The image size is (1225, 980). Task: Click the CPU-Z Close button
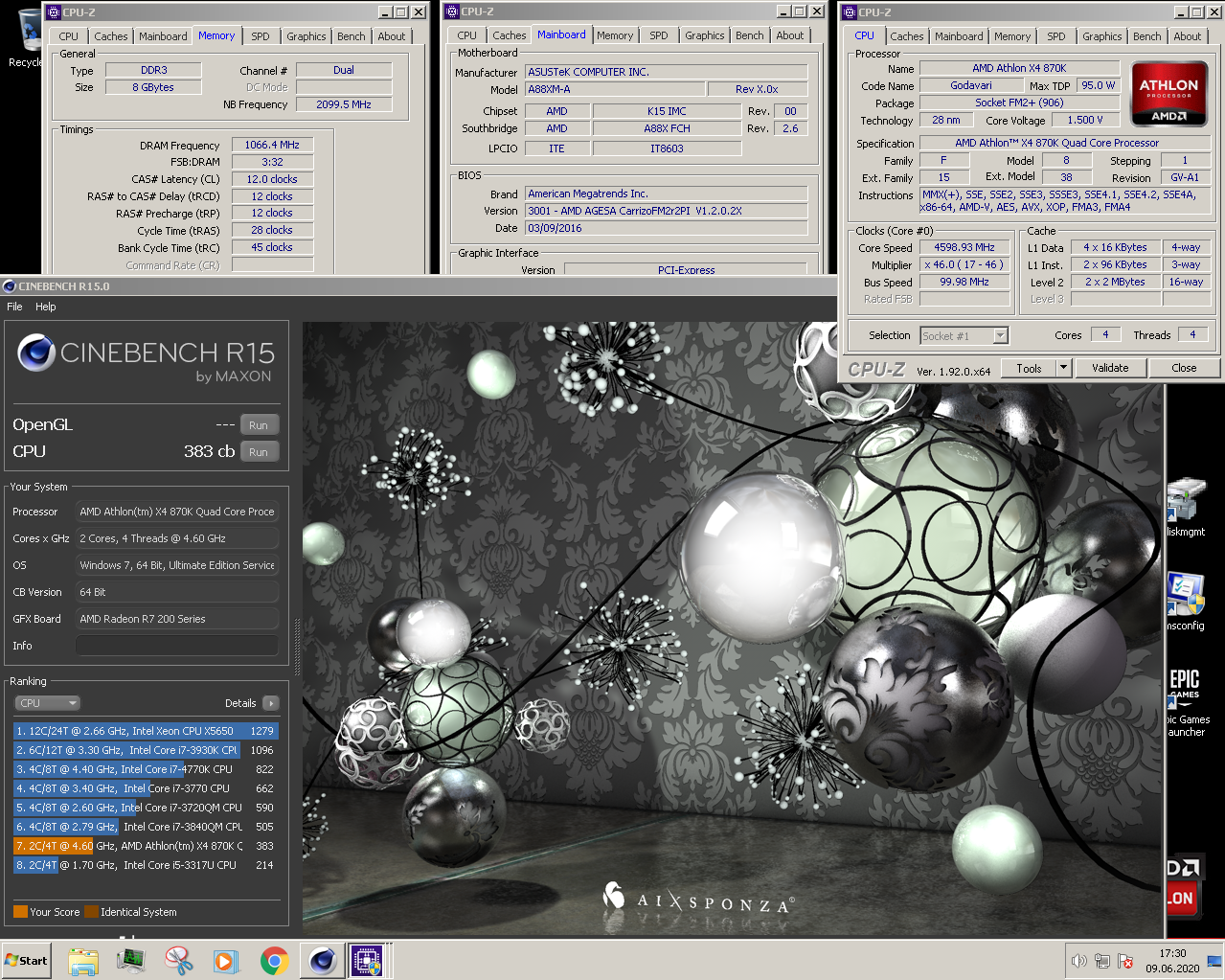pyautogui.click(x=1184, y=368)
